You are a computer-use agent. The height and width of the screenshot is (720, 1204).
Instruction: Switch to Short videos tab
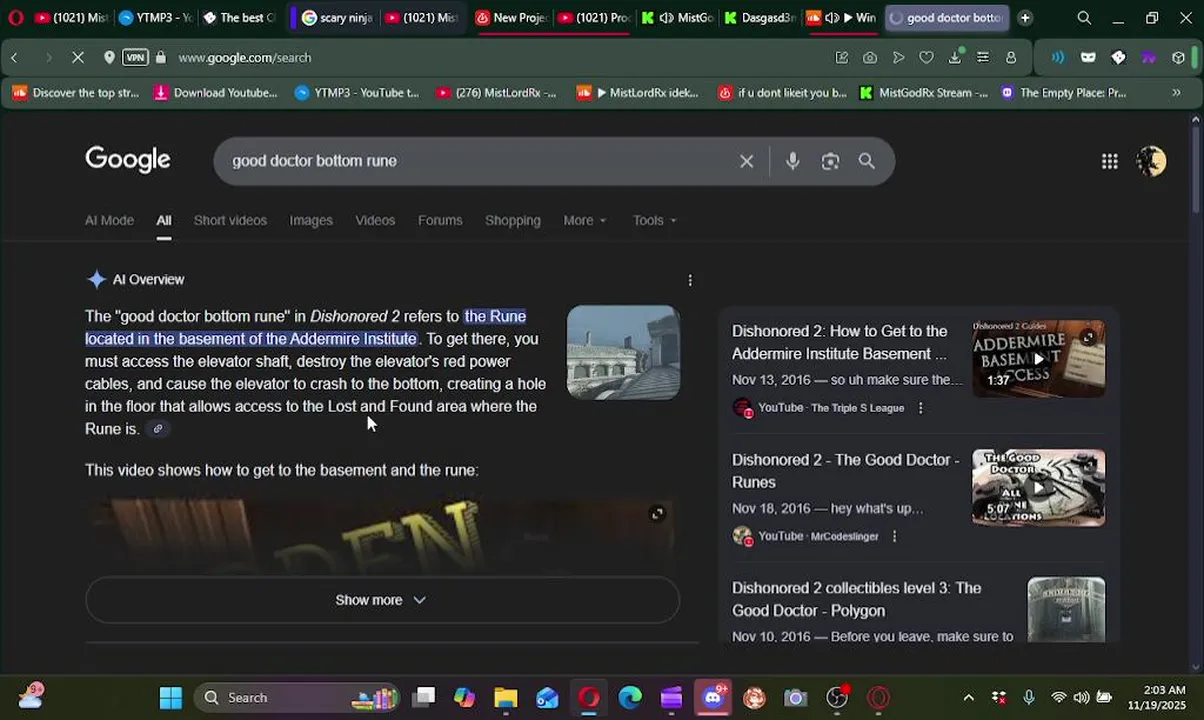230,220
